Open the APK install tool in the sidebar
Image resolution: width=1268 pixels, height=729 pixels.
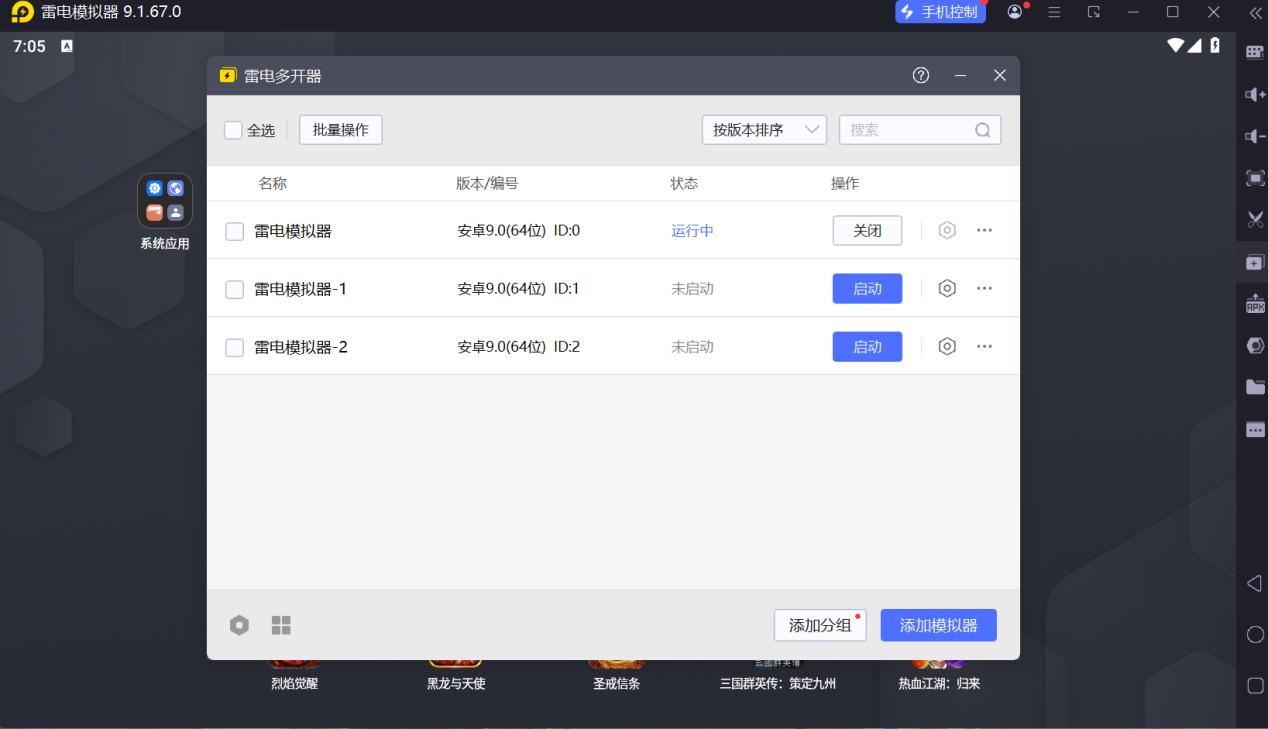(1255, 303)
